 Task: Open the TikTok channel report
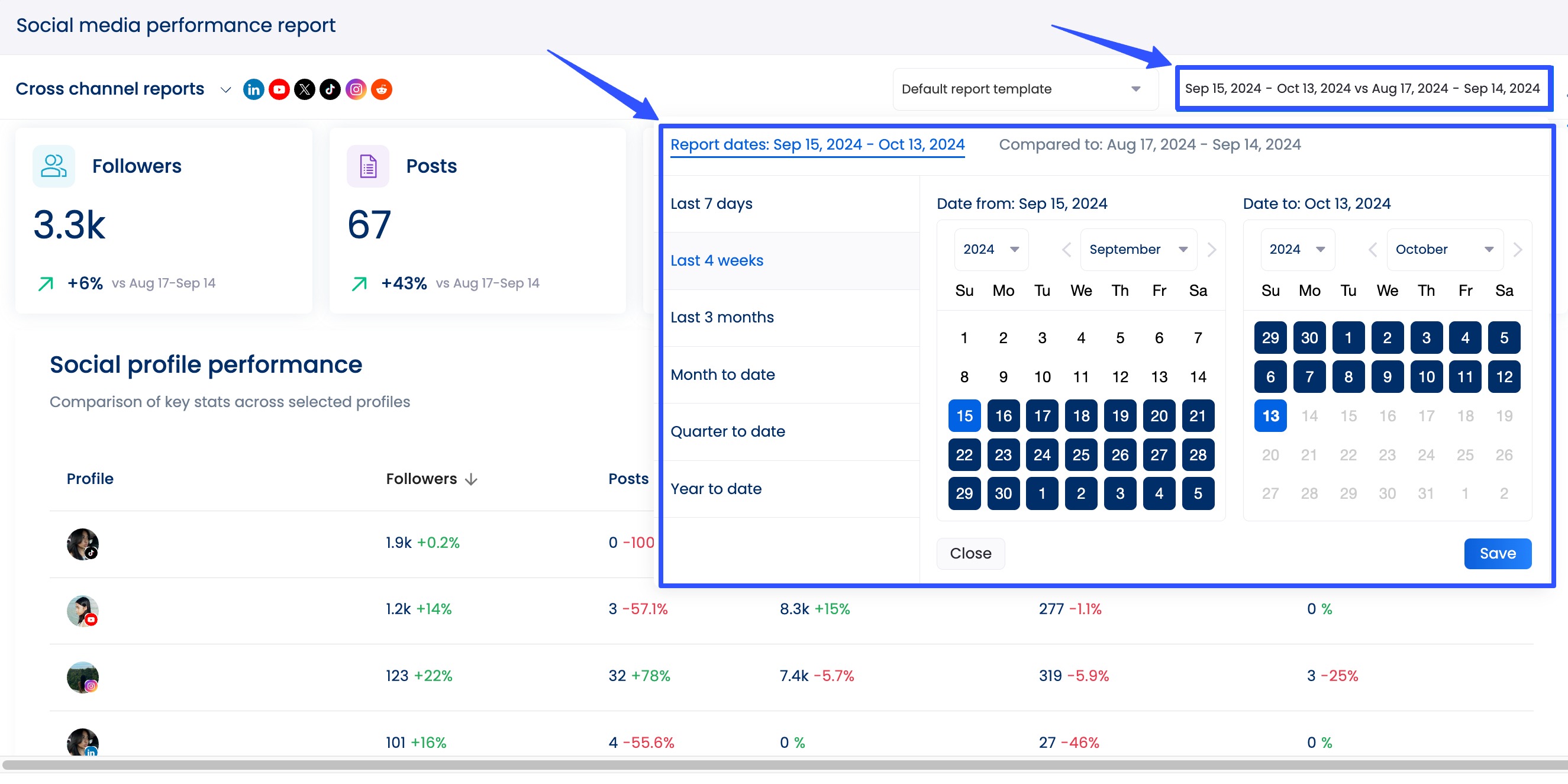coord(330,89)
